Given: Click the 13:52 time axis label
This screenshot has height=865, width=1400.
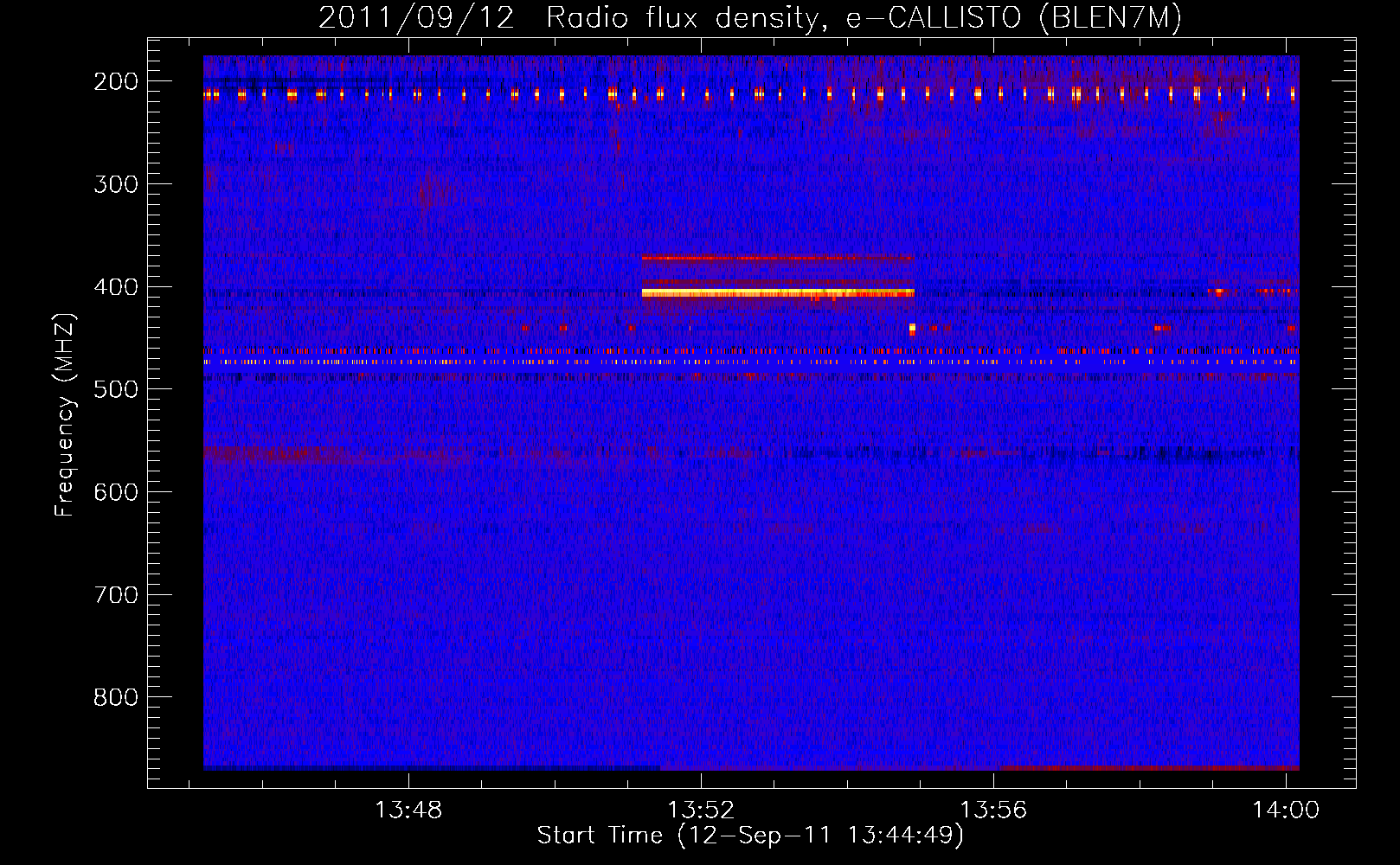Looking at the screenshot, I should click(701, 810).
